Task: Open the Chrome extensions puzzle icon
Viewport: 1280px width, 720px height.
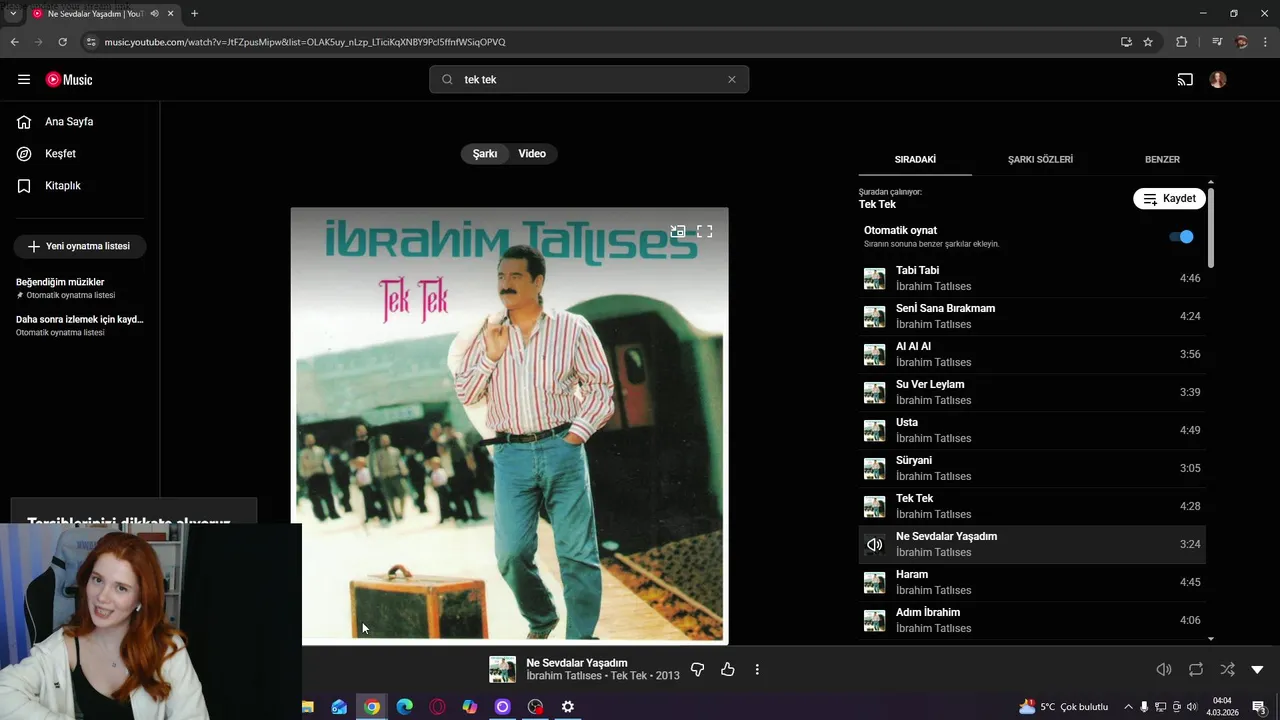Action: coord(1181,42)
